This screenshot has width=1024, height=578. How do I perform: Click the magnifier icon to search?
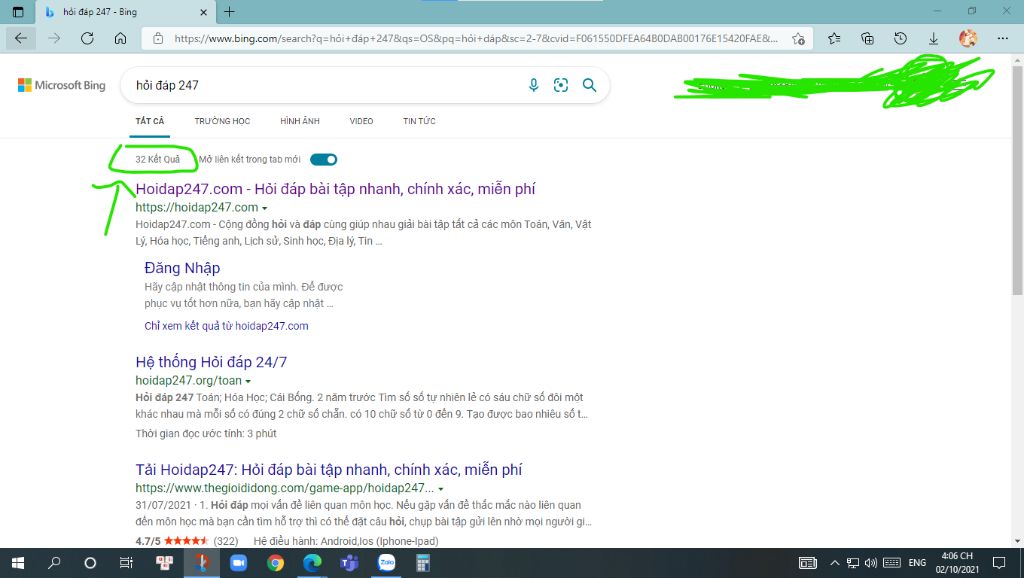point(590,85)
